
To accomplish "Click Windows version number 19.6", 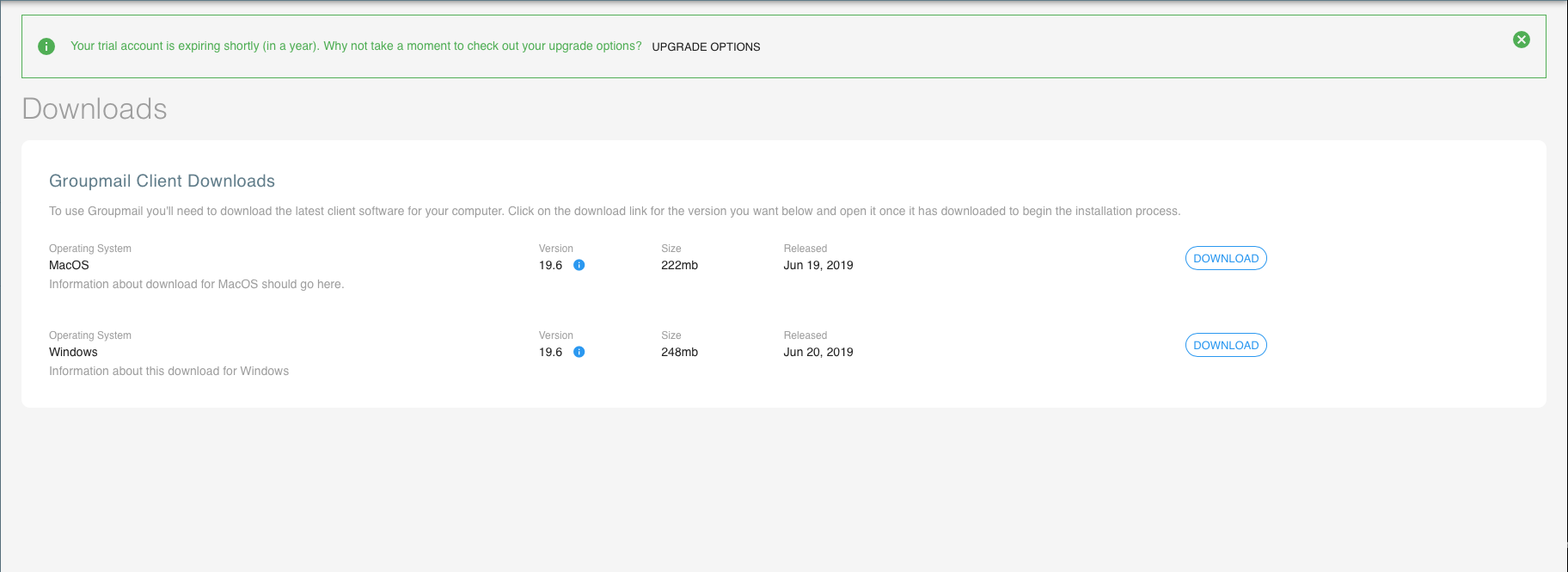I will 550,352.
